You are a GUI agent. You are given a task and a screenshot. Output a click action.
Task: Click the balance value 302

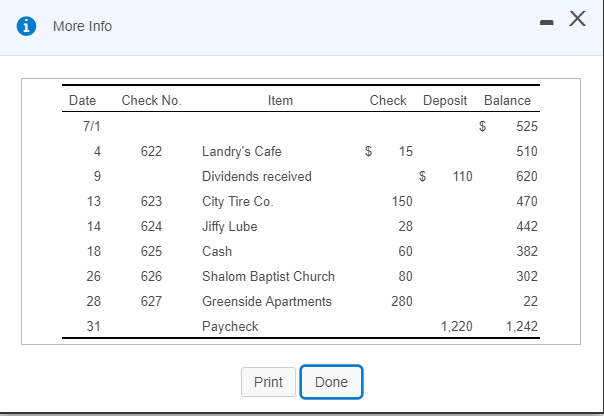[x=527, y=277]
